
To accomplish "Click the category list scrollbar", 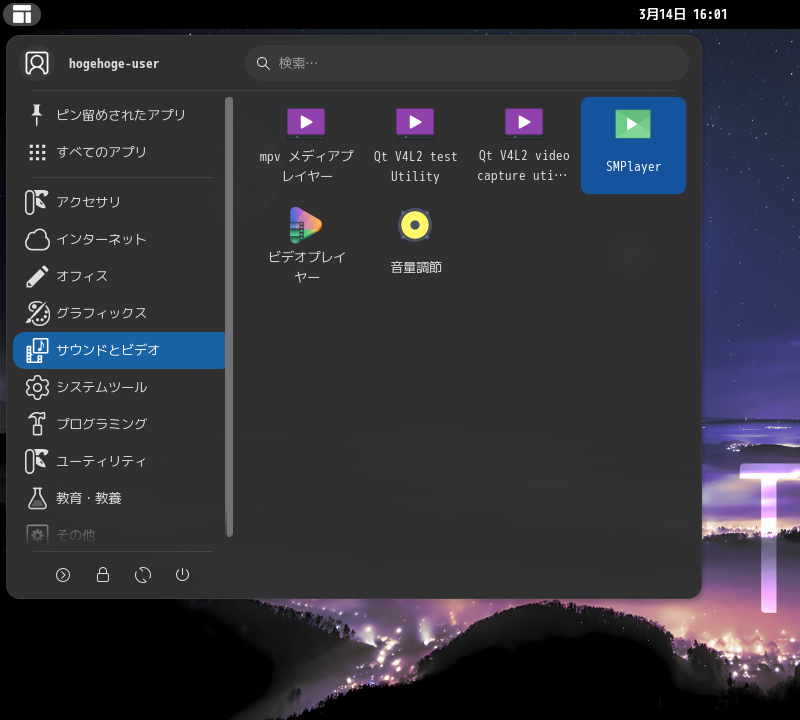I will coord(230,317).
